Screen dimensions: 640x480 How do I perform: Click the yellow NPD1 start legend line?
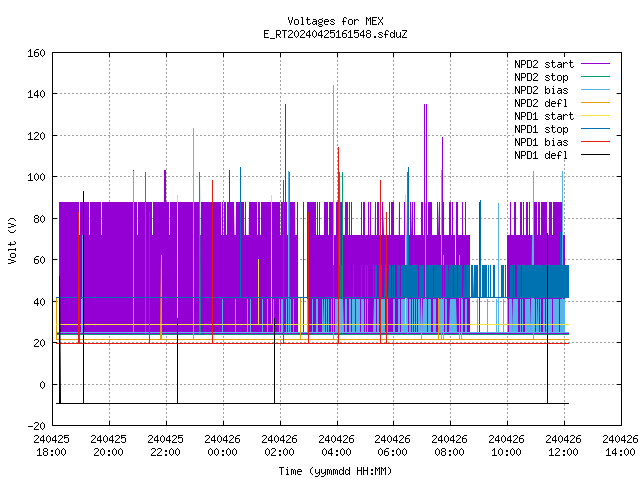click(x=595, y=116)
